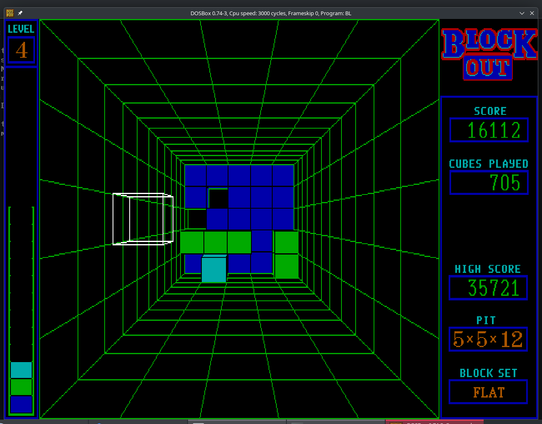This screenshot has height=424, width=542.
Task: Select the white wireframe falling block
Action: tap(143, 219)
